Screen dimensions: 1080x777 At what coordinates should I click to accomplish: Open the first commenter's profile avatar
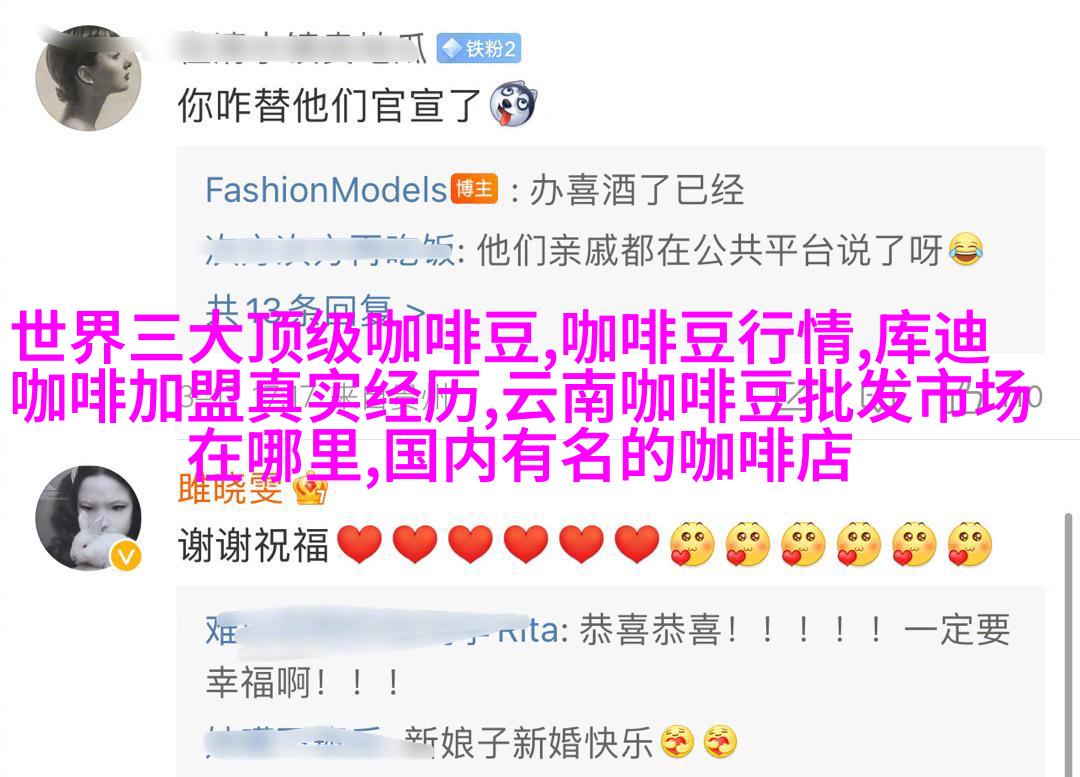click(89, 78)
